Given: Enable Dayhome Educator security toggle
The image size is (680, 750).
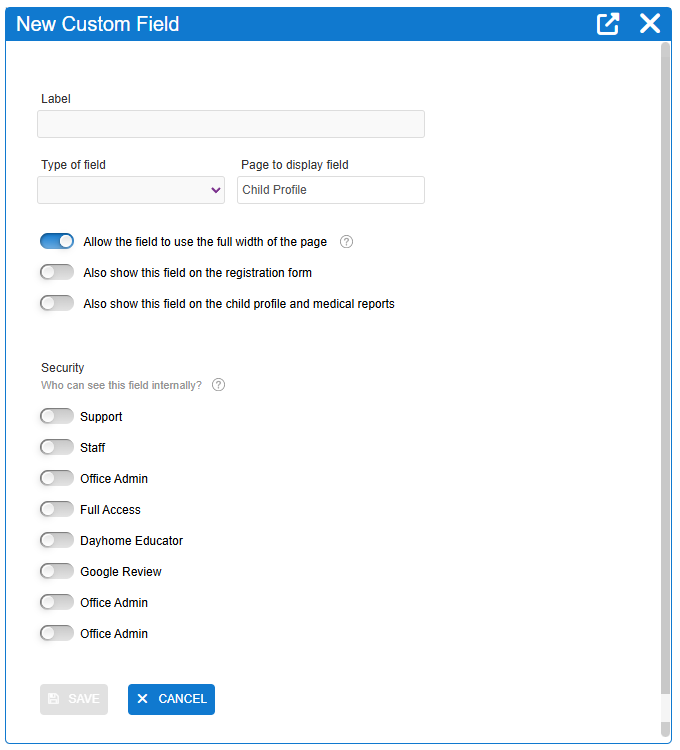Looking at the screenshot, I should click(57, 540).
